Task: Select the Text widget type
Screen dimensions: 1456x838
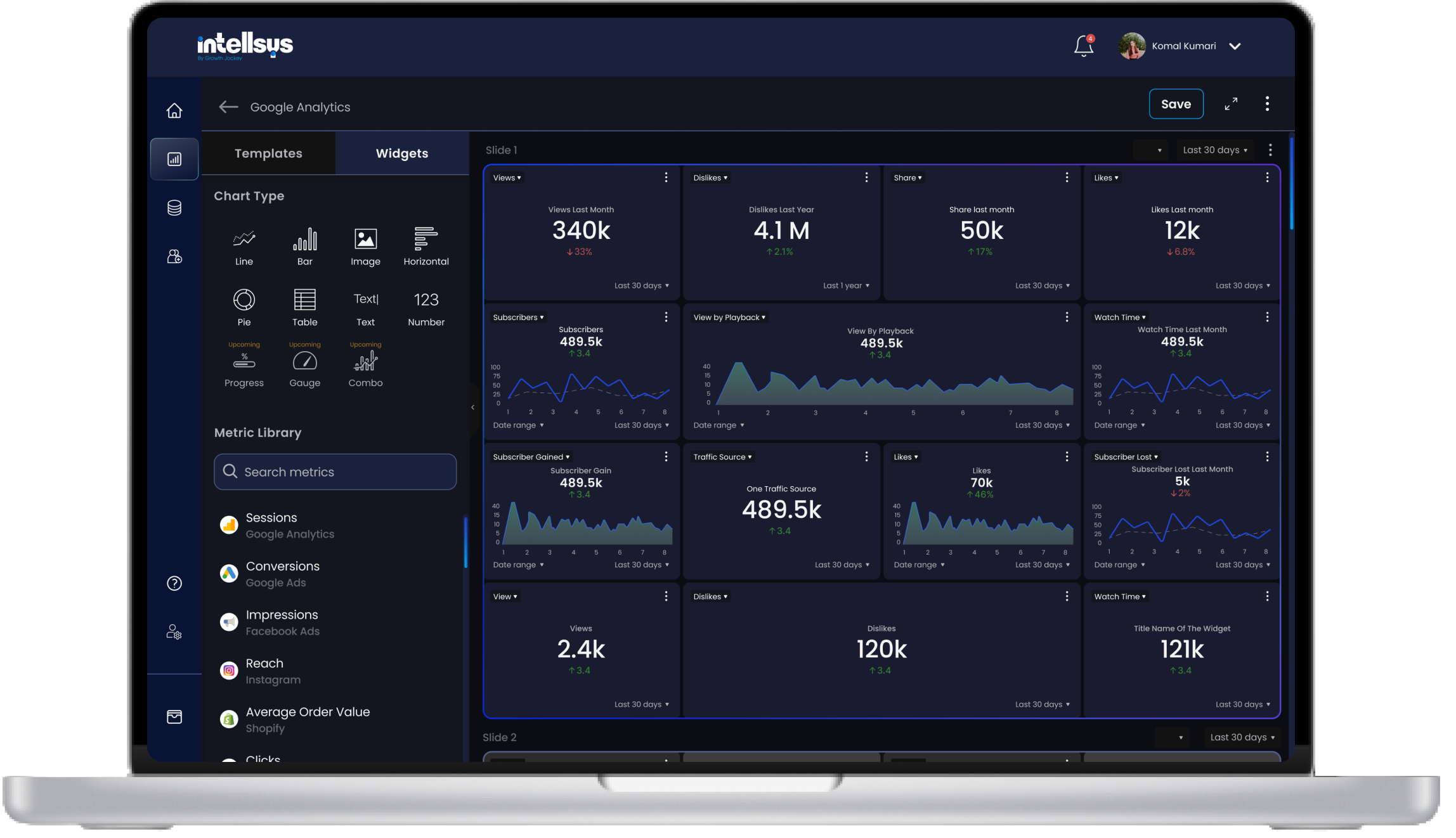Action: (x=366, y=308)
